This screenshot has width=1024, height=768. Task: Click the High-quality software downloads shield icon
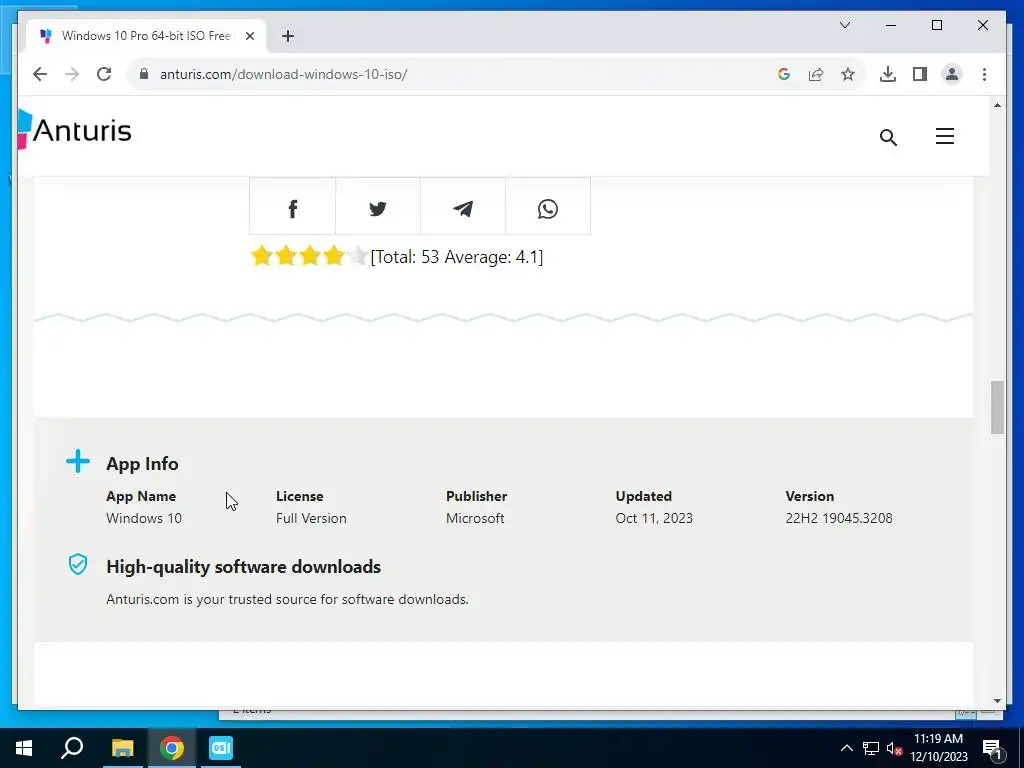click(78, 564)
